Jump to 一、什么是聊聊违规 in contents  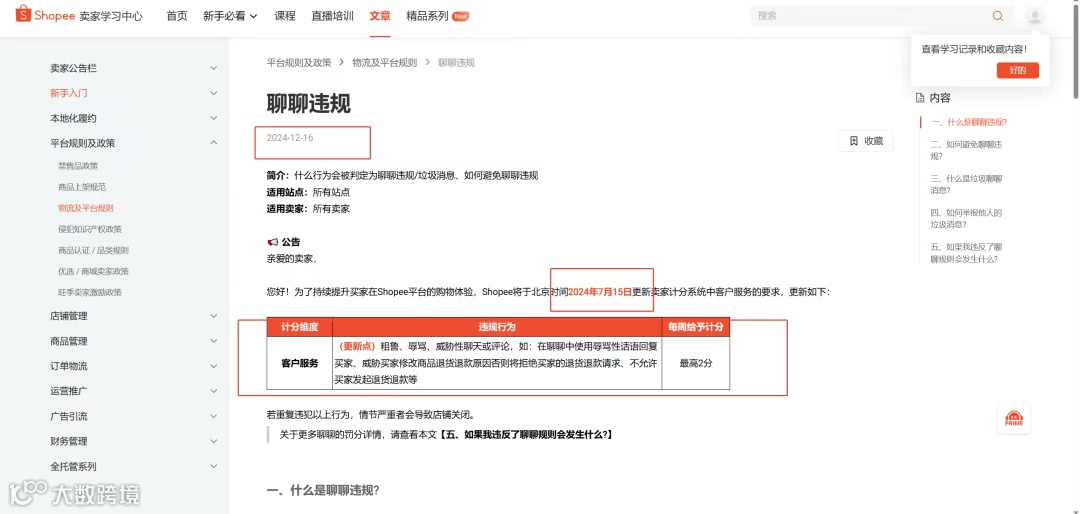tap(969, 122)
